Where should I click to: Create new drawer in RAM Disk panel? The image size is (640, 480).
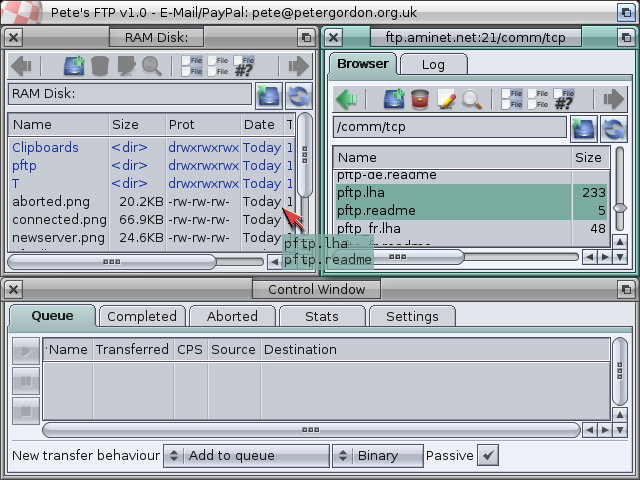[x=74, y=66]
